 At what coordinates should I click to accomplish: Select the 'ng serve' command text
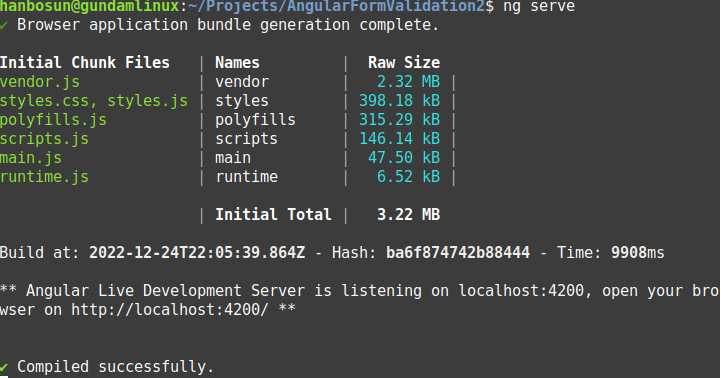539,6
